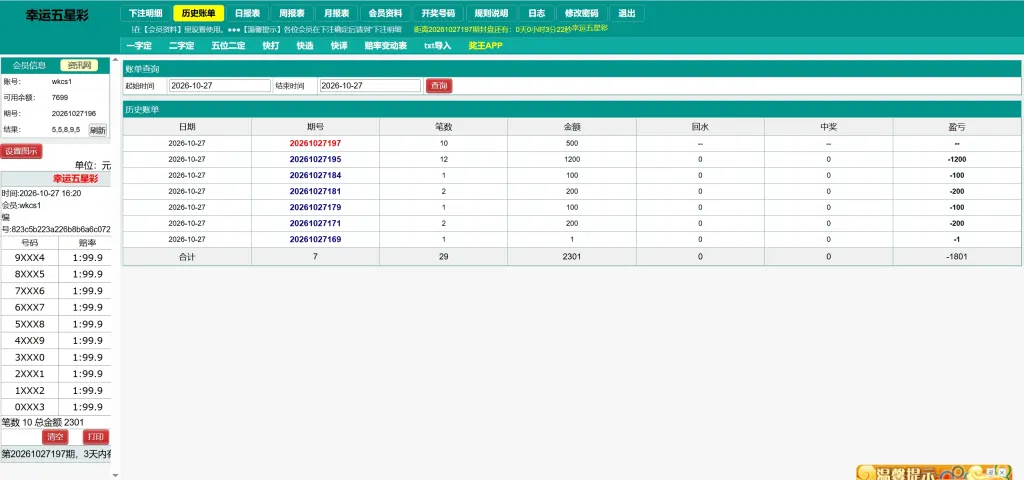The height and width of the screenshot is (480, 1024).
Task: Open the 日报表 tab
Action: (x=248, y=13)
